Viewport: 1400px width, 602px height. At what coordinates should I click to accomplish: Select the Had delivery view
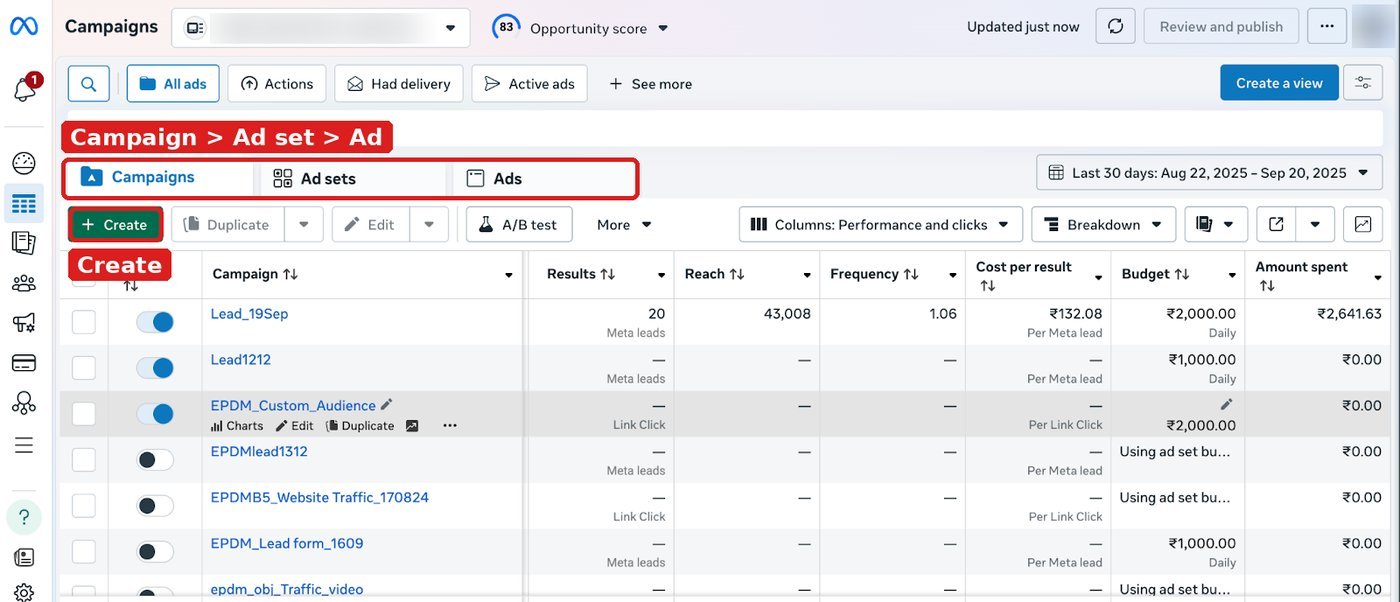coord(399,84)
